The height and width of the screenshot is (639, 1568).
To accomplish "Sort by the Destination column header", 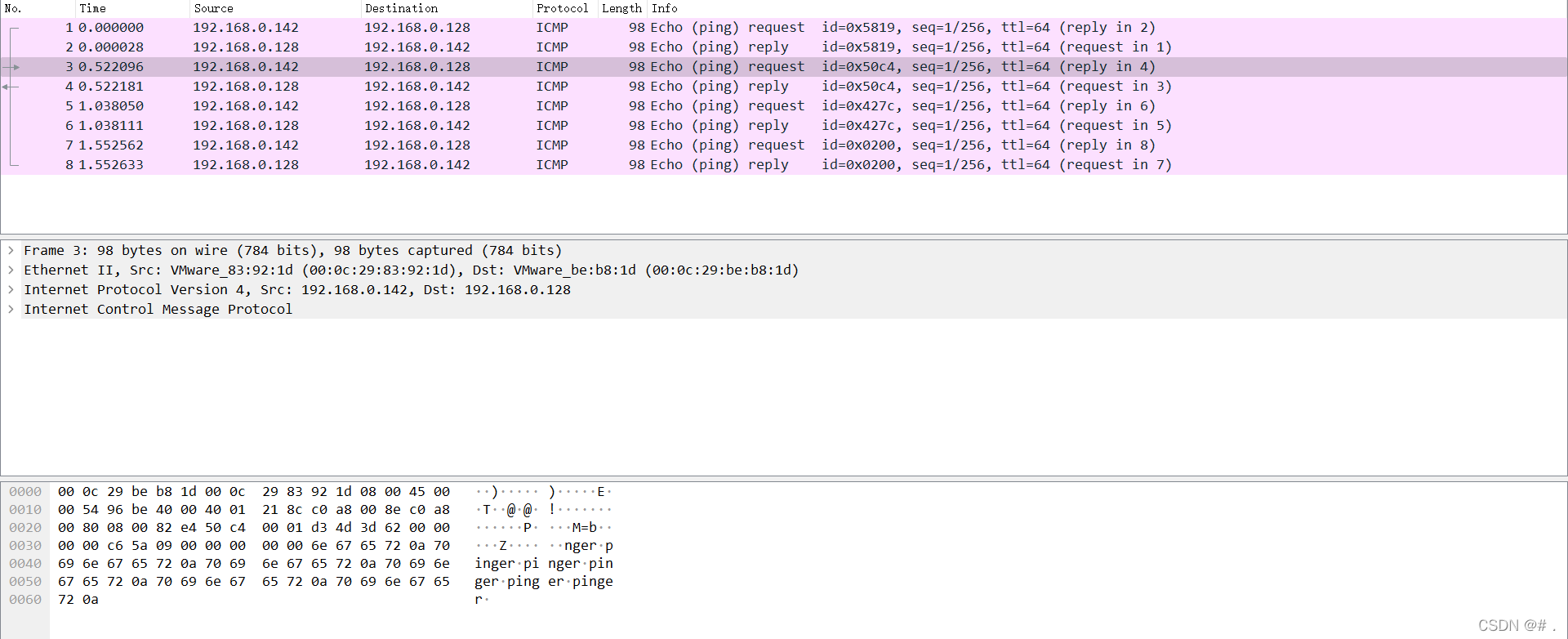I will click(x=446, y=8).
